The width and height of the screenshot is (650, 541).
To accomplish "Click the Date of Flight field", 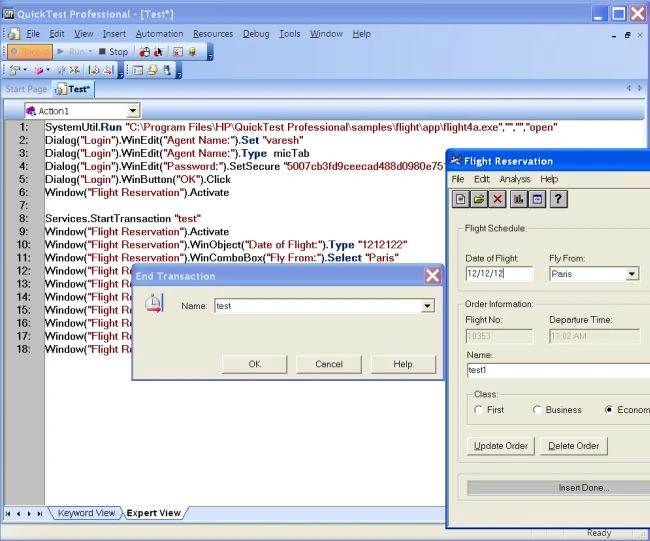I will pos(499,274).
